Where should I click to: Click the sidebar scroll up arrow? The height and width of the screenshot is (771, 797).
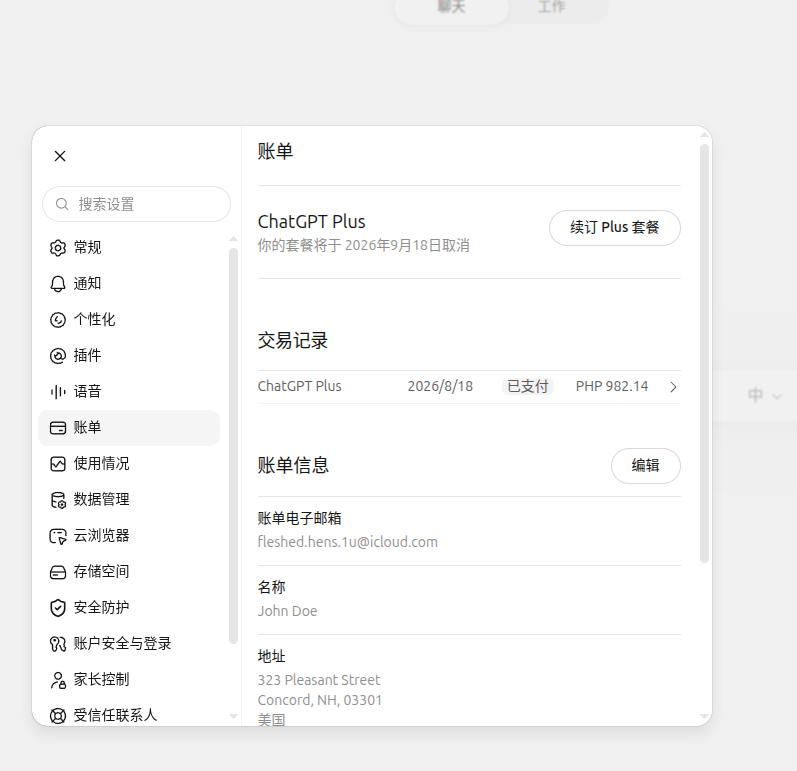pyautogui.click(x=233, y=239)
